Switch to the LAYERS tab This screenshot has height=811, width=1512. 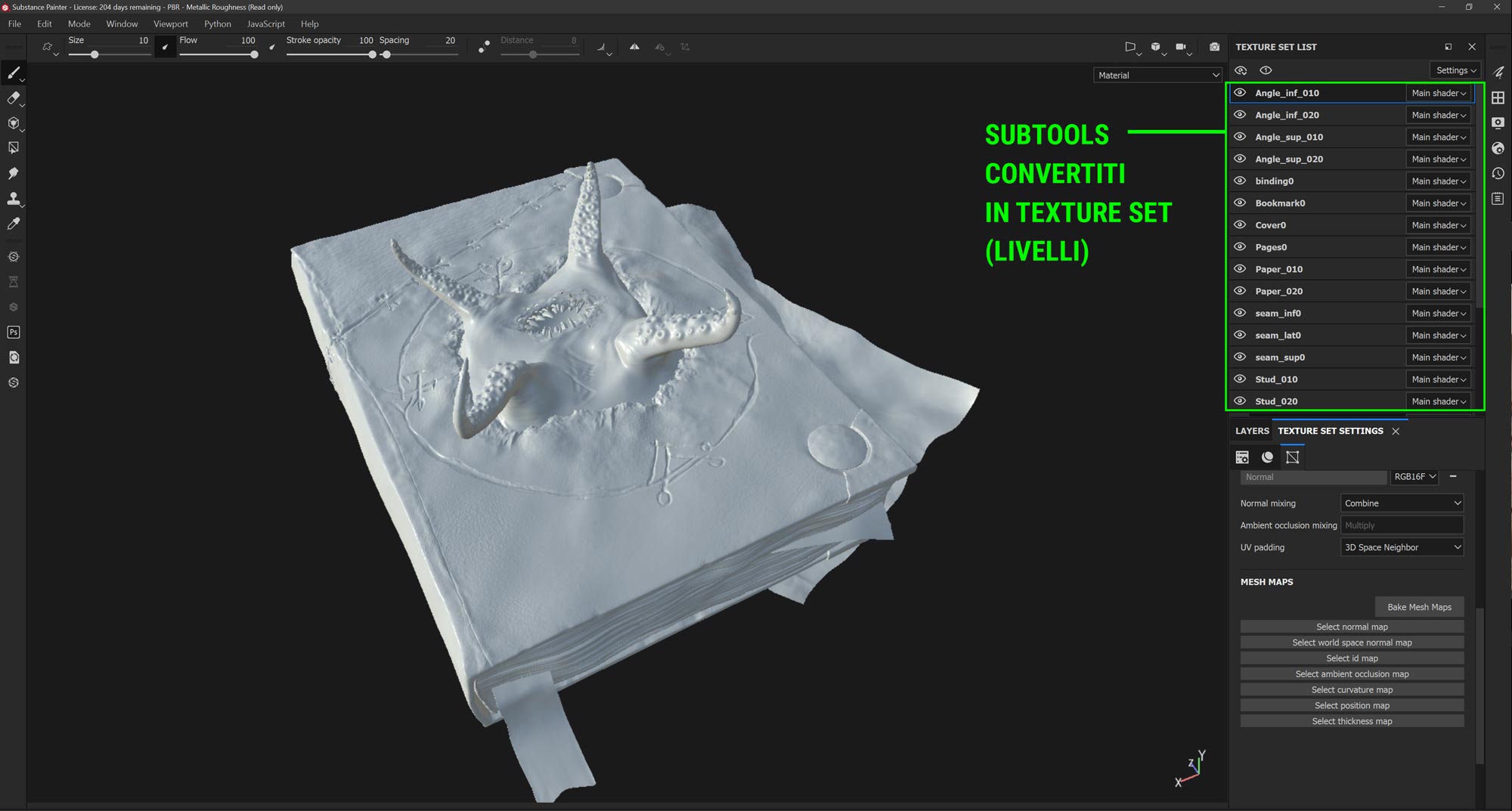click(1252, 431)
